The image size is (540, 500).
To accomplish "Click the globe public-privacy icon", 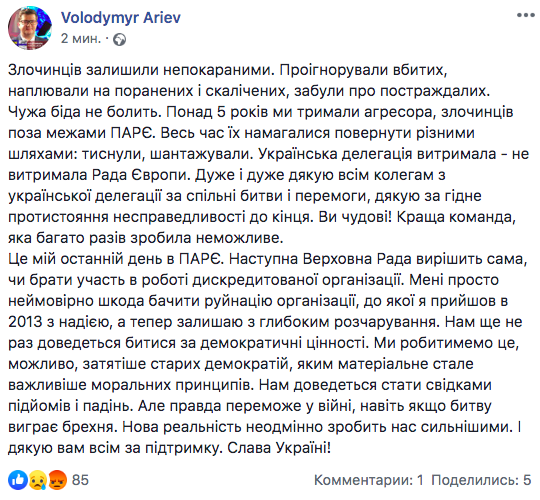I will pyautogui.click(x=120, y=40).
